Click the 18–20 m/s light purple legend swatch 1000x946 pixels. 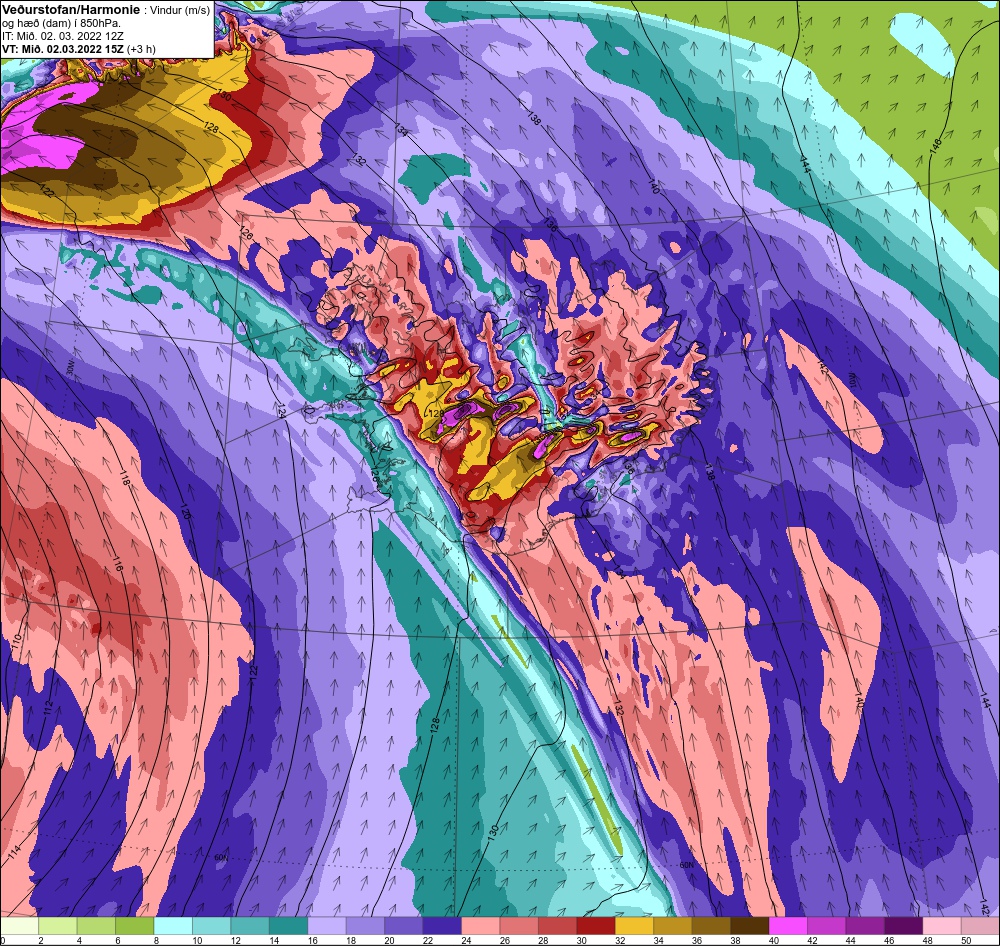(x=365, y=926)
